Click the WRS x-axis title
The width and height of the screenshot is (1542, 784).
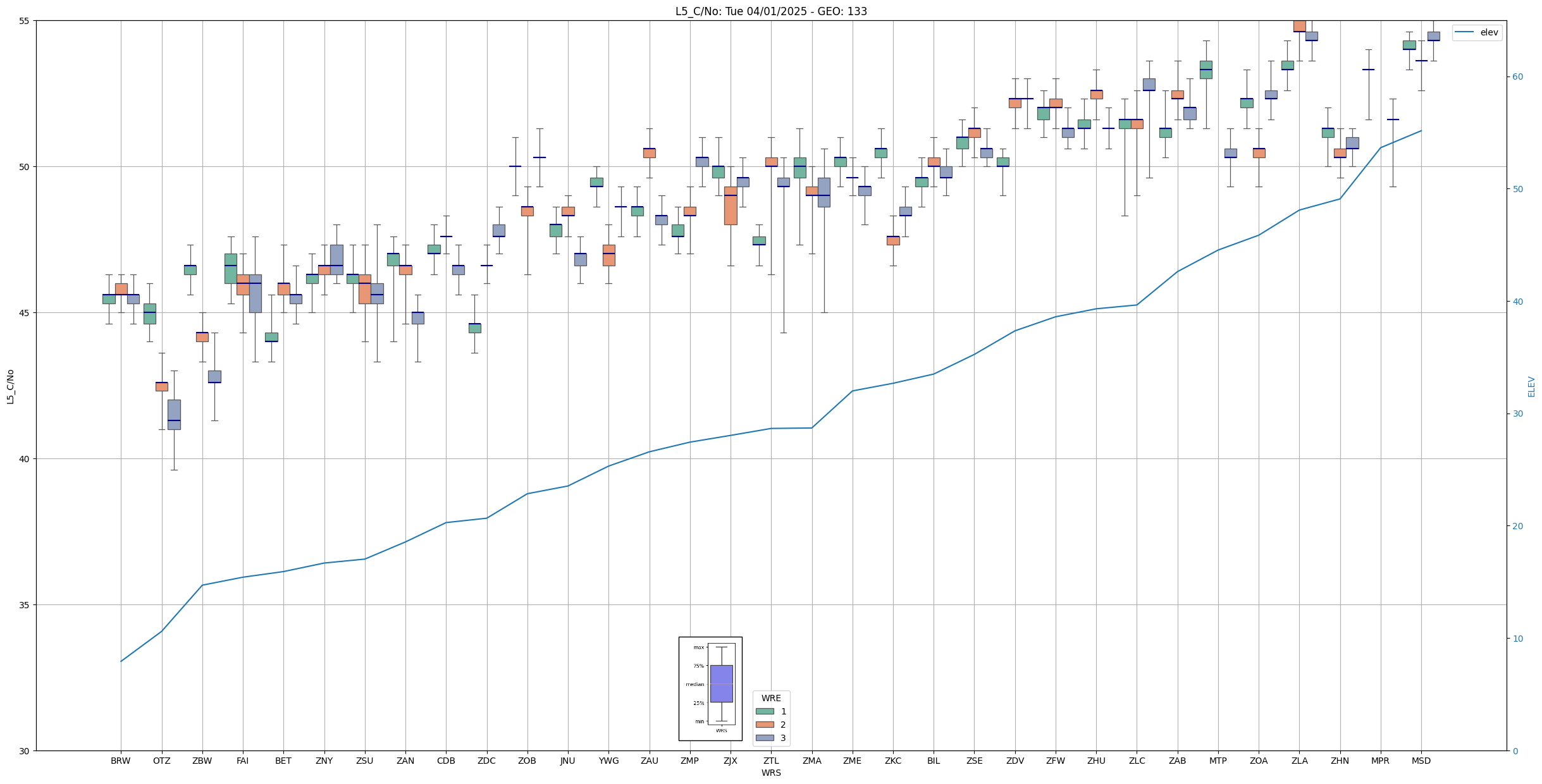click(771, 773)
